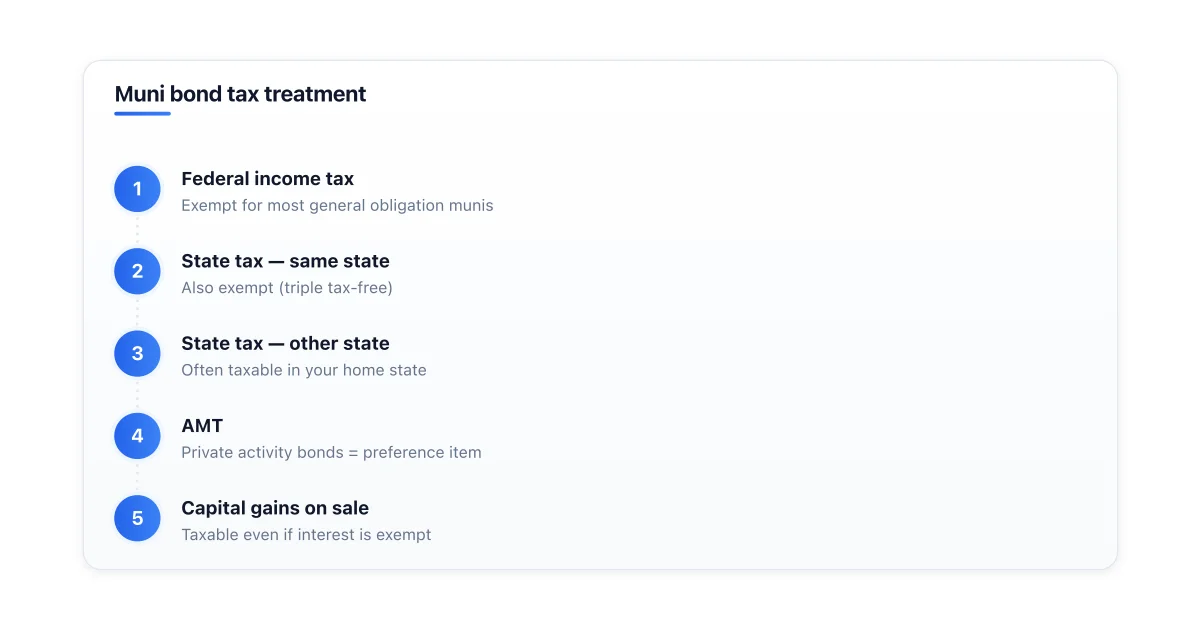
Task: Select the step 3 circle badge
Action: (138, 353)
